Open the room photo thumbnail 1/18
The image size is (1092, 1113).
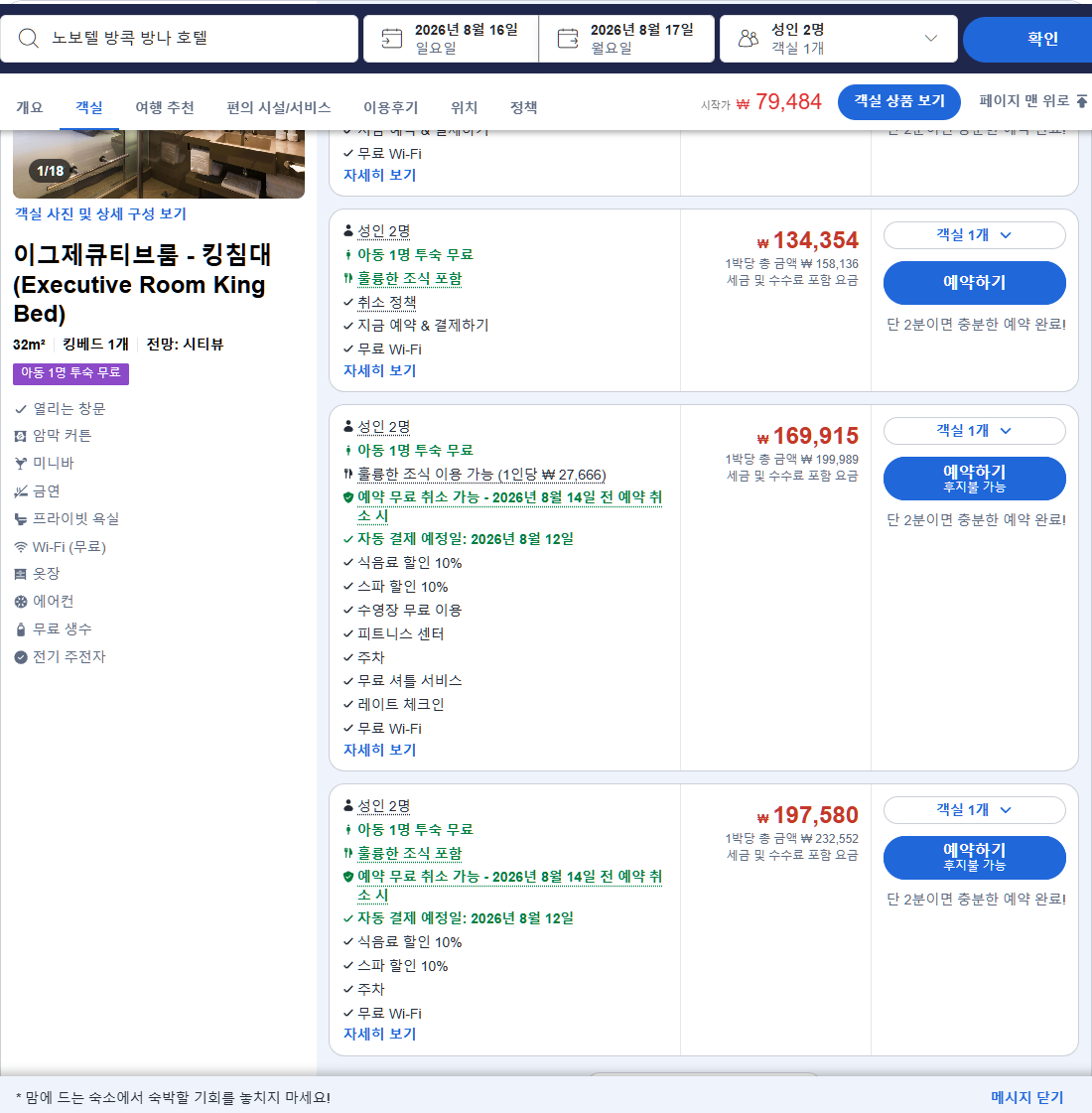158,164
